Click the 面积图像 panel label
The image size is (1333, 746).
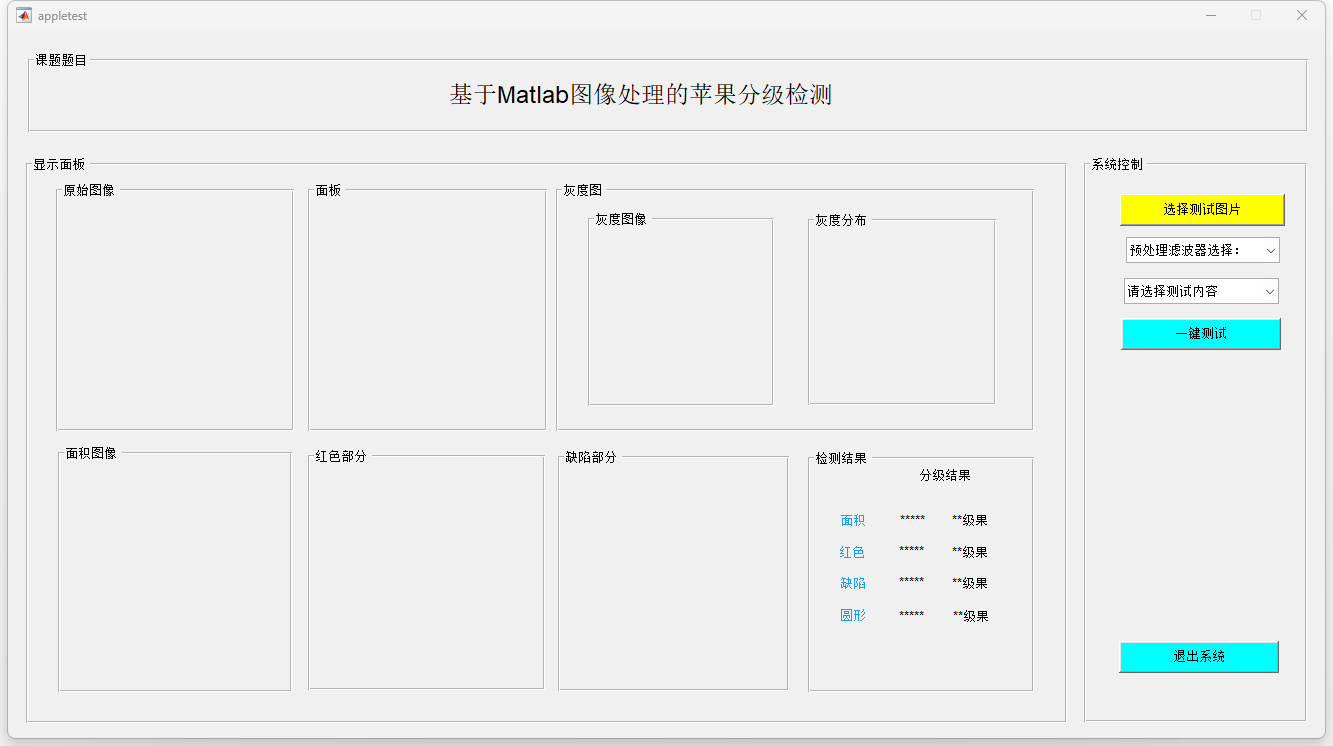click(x=91, y=453)
